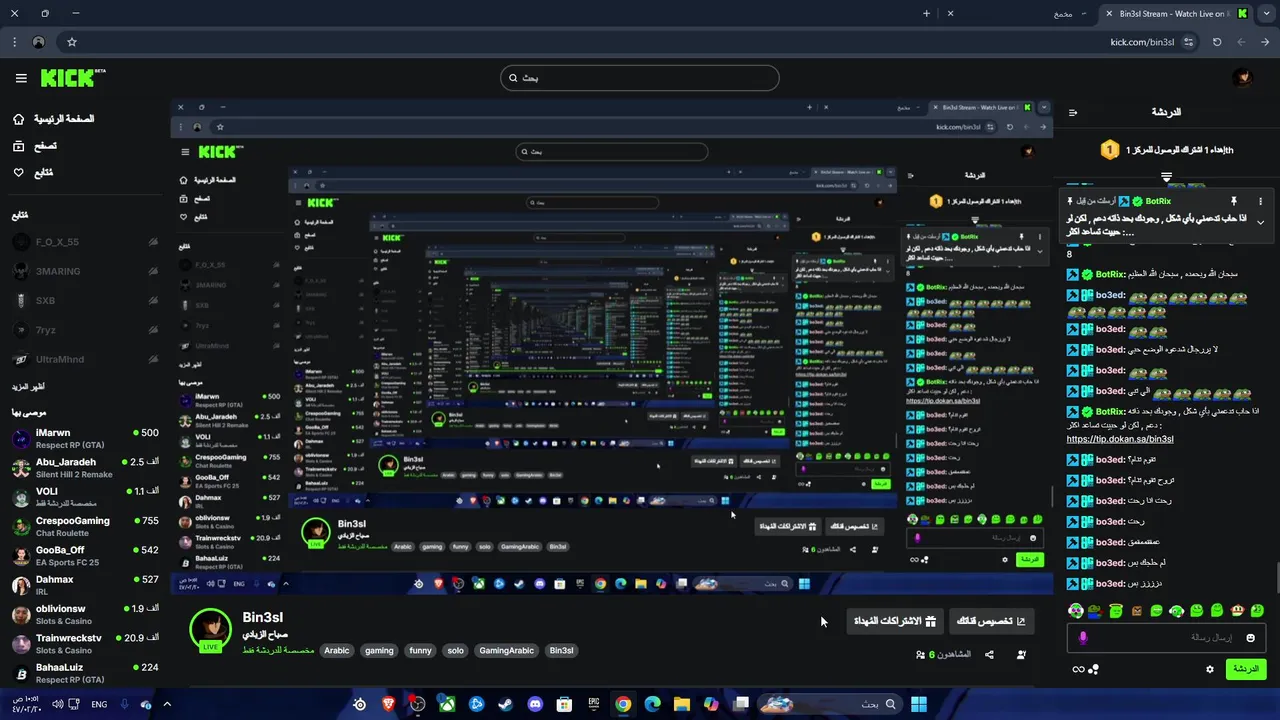Click ENG language indicator
The image size is (1280, 720).
[99, 704]
